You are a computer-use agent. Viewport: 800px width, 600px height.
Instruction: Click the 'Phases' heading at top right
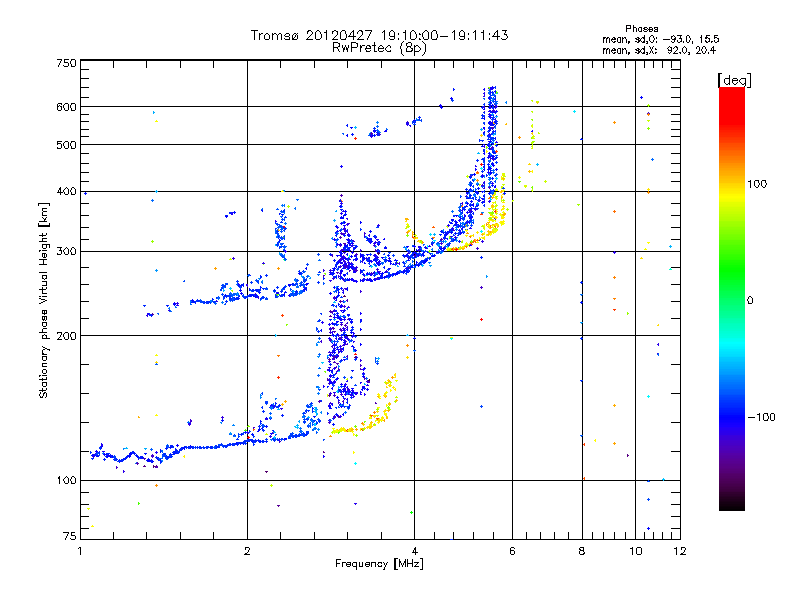[642, 29]
